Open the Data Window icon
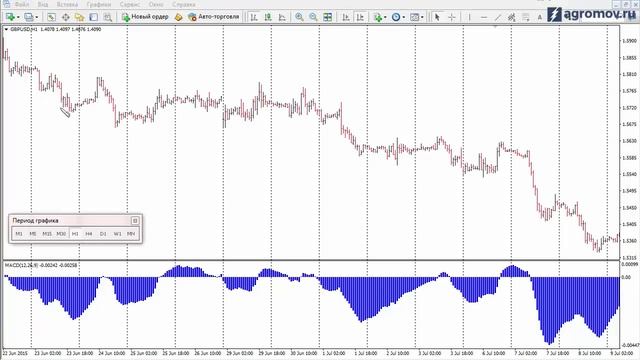Viewport: 640px width, 360px height. pyautogui.click(x=65, y=17)
